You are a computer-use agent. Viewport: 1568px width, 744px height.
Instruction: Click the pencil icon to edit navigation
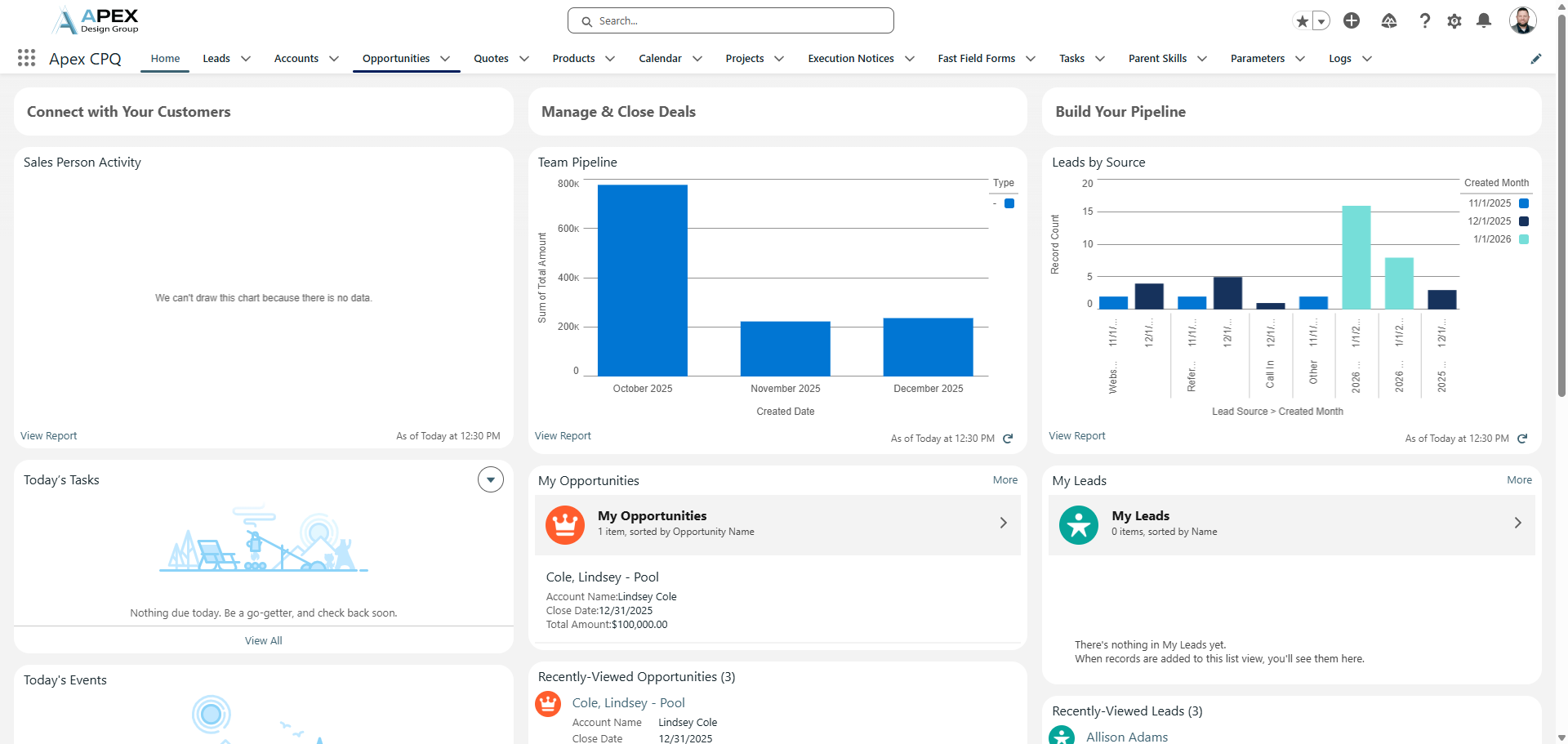(x=1536, y=59)
